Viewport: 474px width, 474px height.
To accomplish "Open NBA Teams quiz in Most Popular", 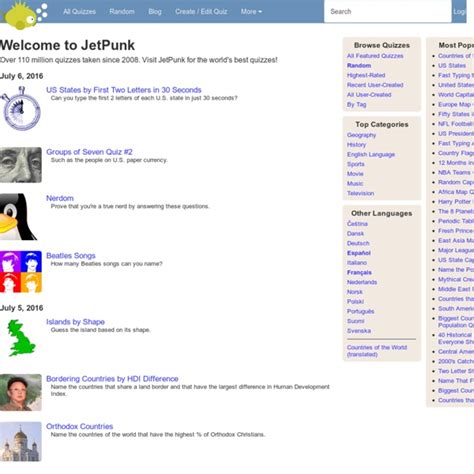I will (x=456, y=172).
